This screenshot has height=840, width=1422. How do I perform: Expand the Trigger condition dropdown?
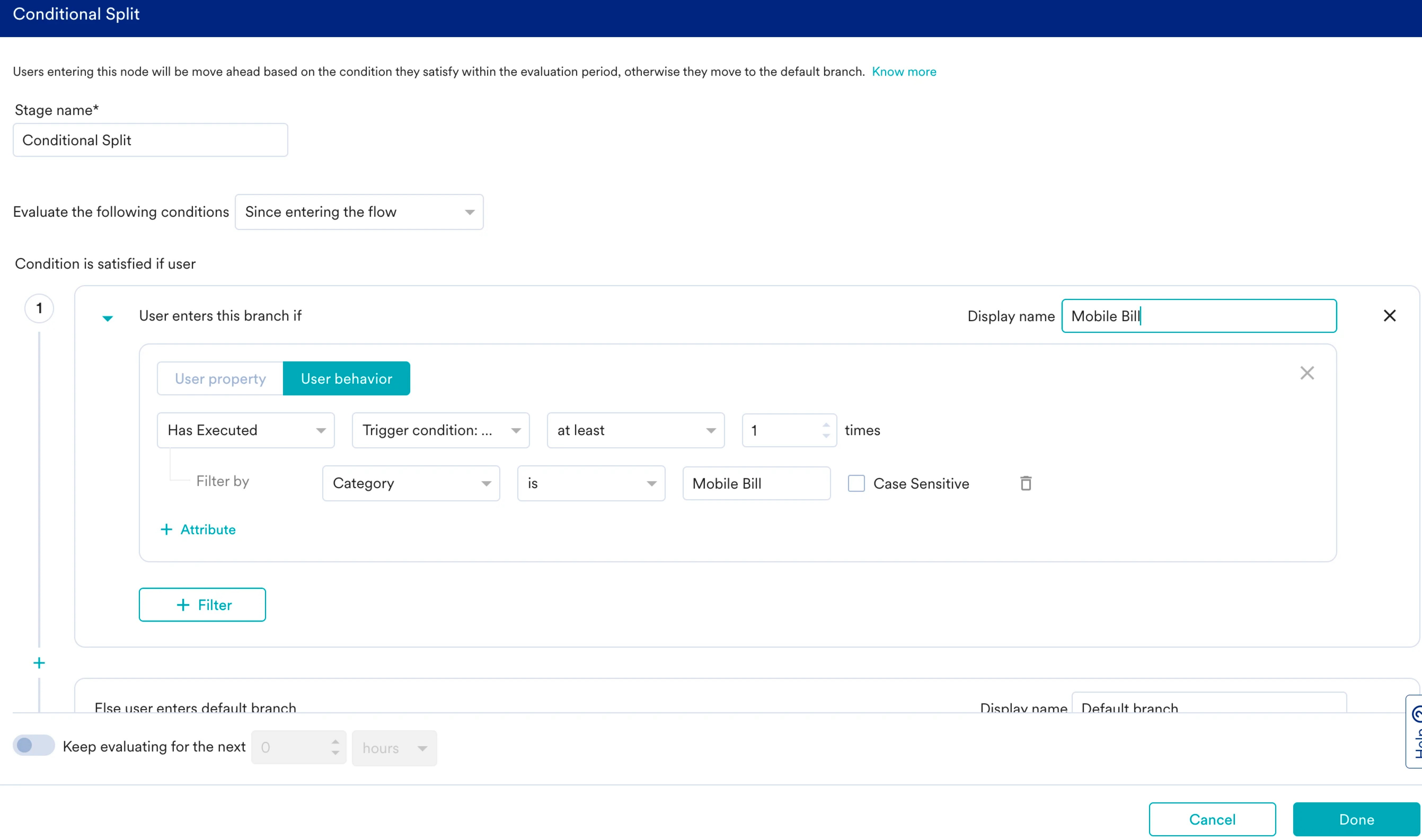(440, 430)
